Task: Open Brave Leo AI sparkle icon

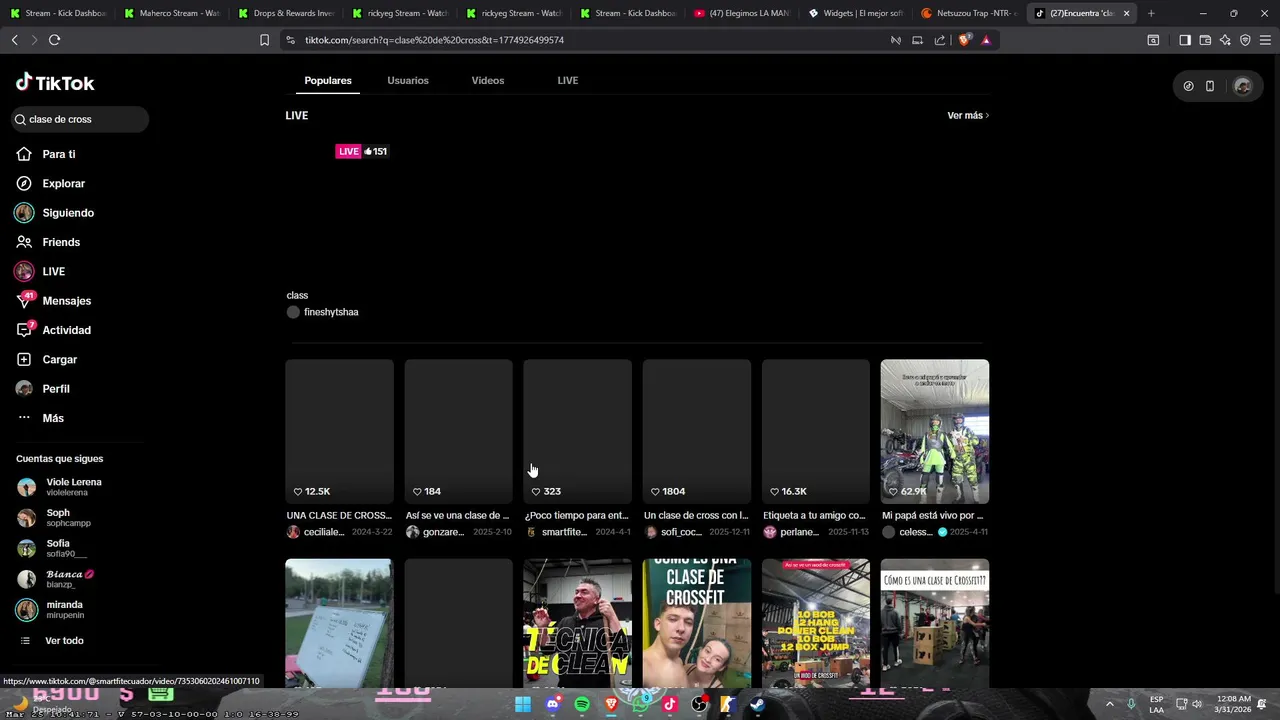Action: [x=1225, y=40]
